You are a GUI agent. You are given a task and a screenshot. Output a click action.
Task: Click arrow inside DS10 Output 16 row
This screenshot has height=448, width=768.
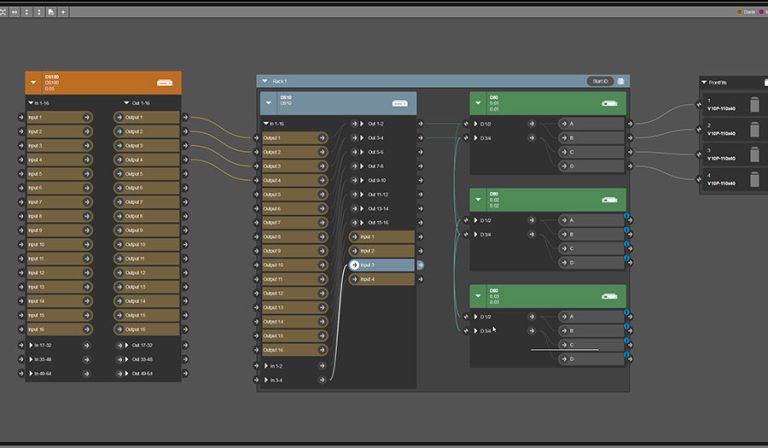coord(322,350)
